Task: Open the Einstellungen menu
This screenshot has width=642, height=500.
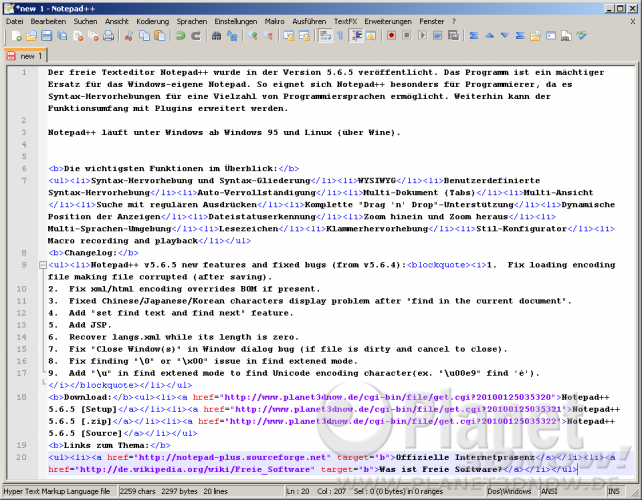Action: [x=236, y=21]
